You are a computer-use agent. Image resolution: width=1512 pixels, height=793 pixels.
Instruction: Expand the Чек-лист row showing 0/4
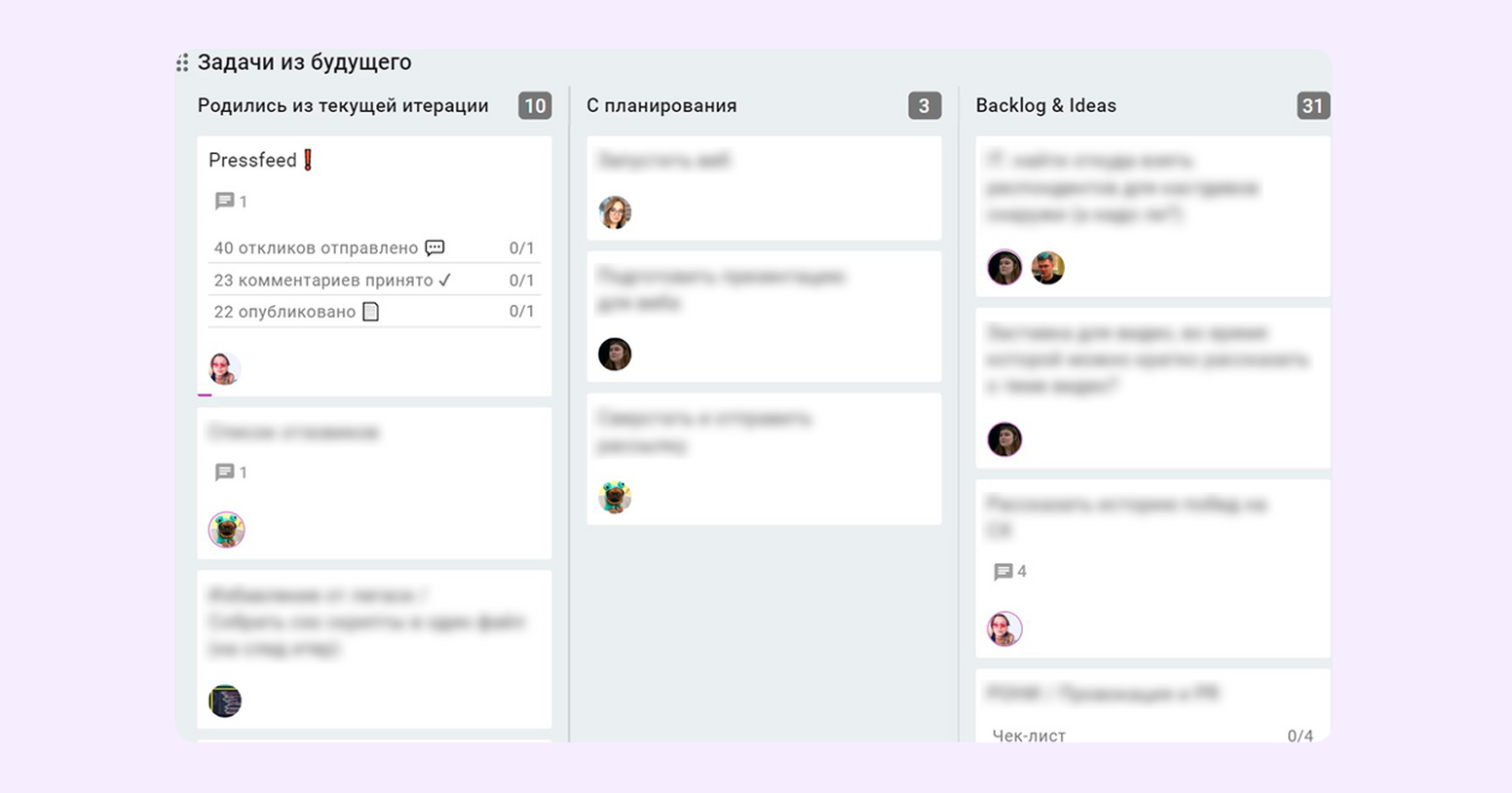[1153, 736]
